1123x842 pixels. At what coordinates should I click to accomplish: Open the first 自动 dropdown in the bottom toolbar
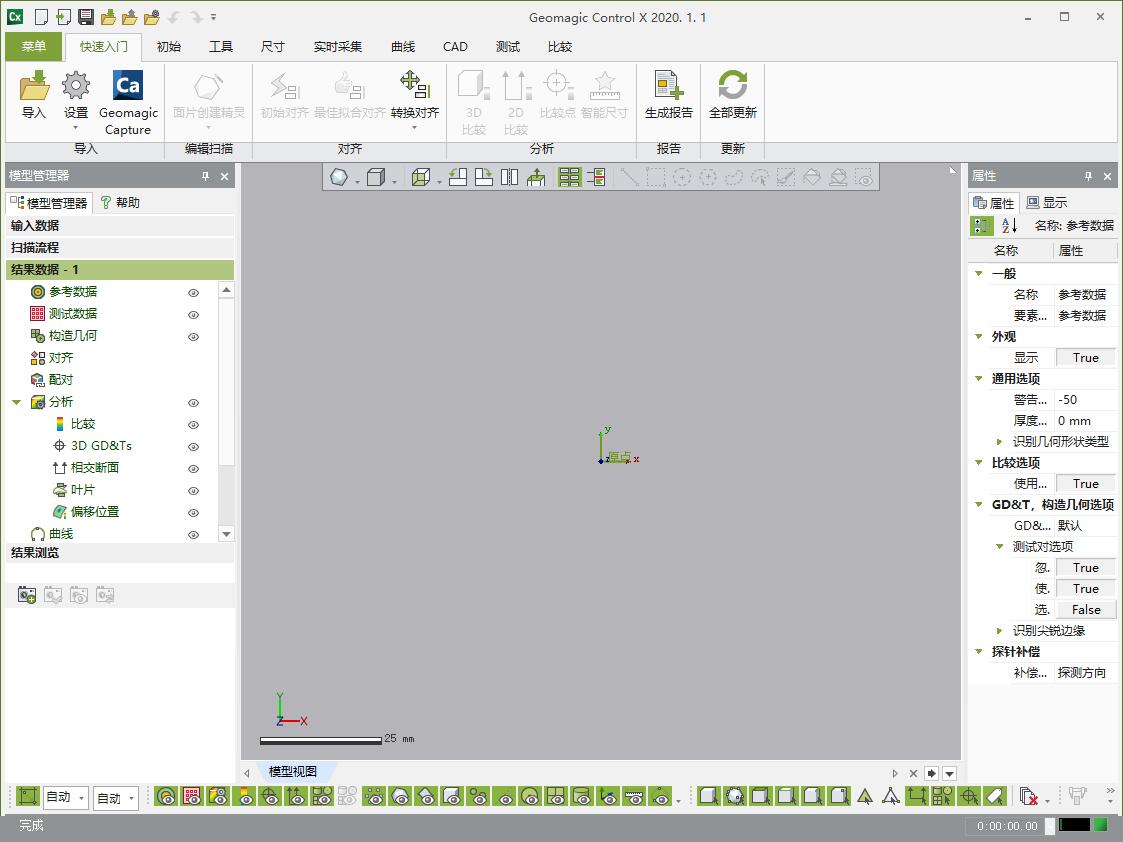pos(66,797)
